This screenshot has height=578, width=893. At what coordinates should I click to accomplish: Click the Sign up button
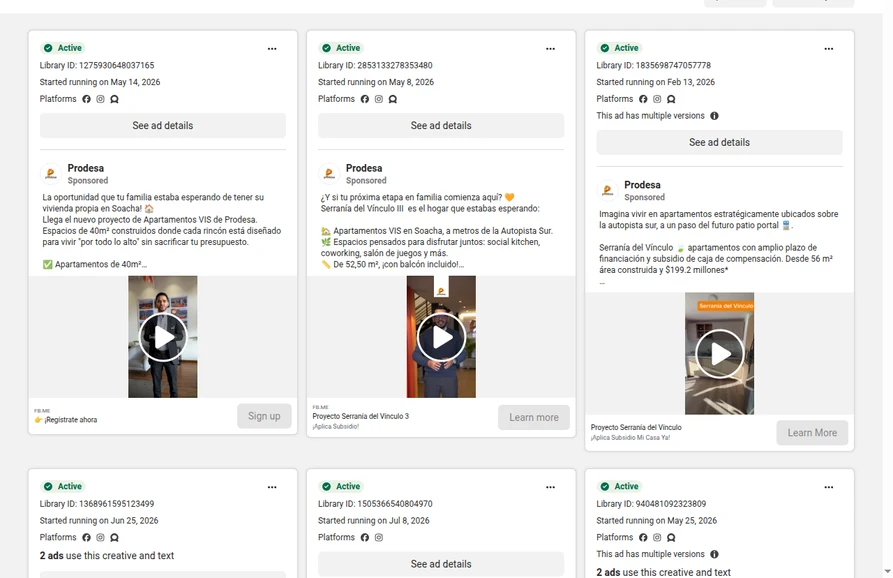(x=264, y=416)
